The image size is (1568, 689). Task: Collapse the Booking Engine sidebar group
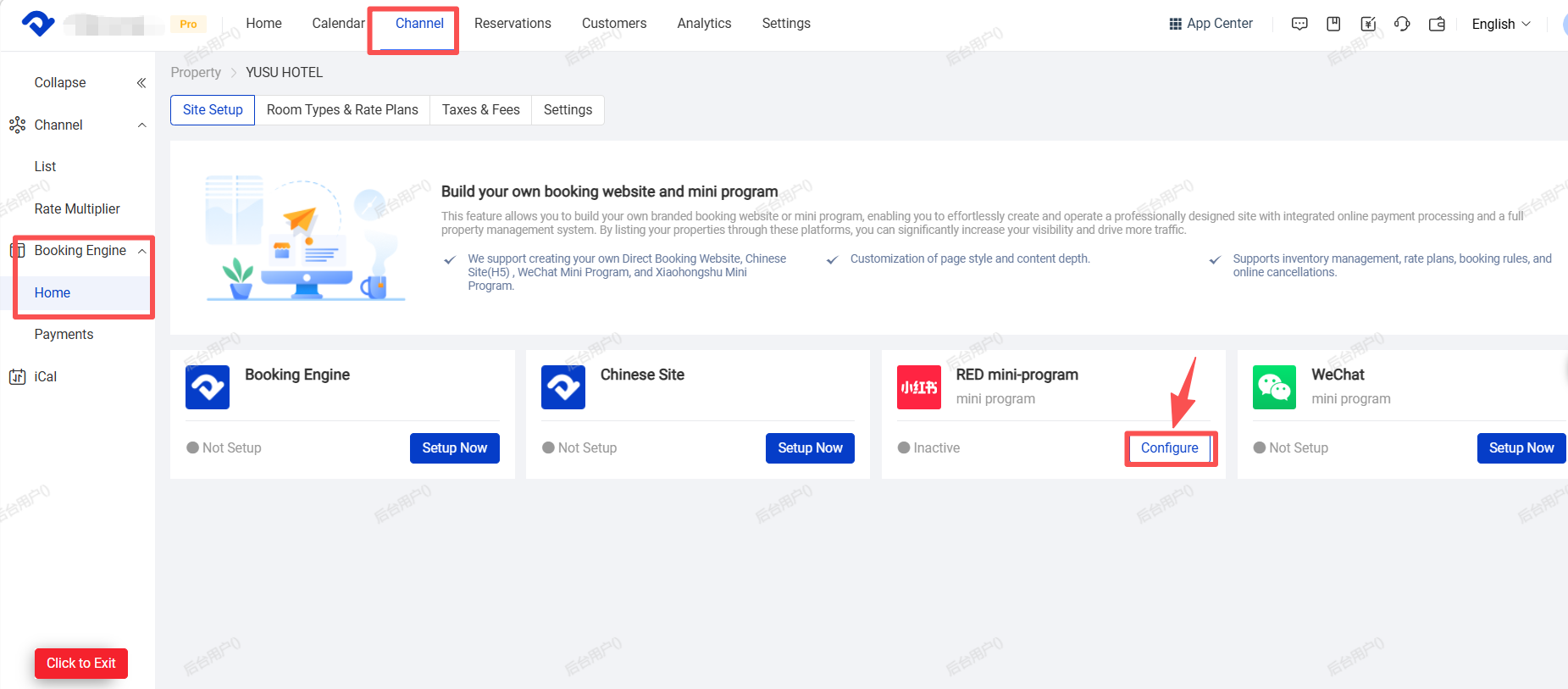[141, 251]
